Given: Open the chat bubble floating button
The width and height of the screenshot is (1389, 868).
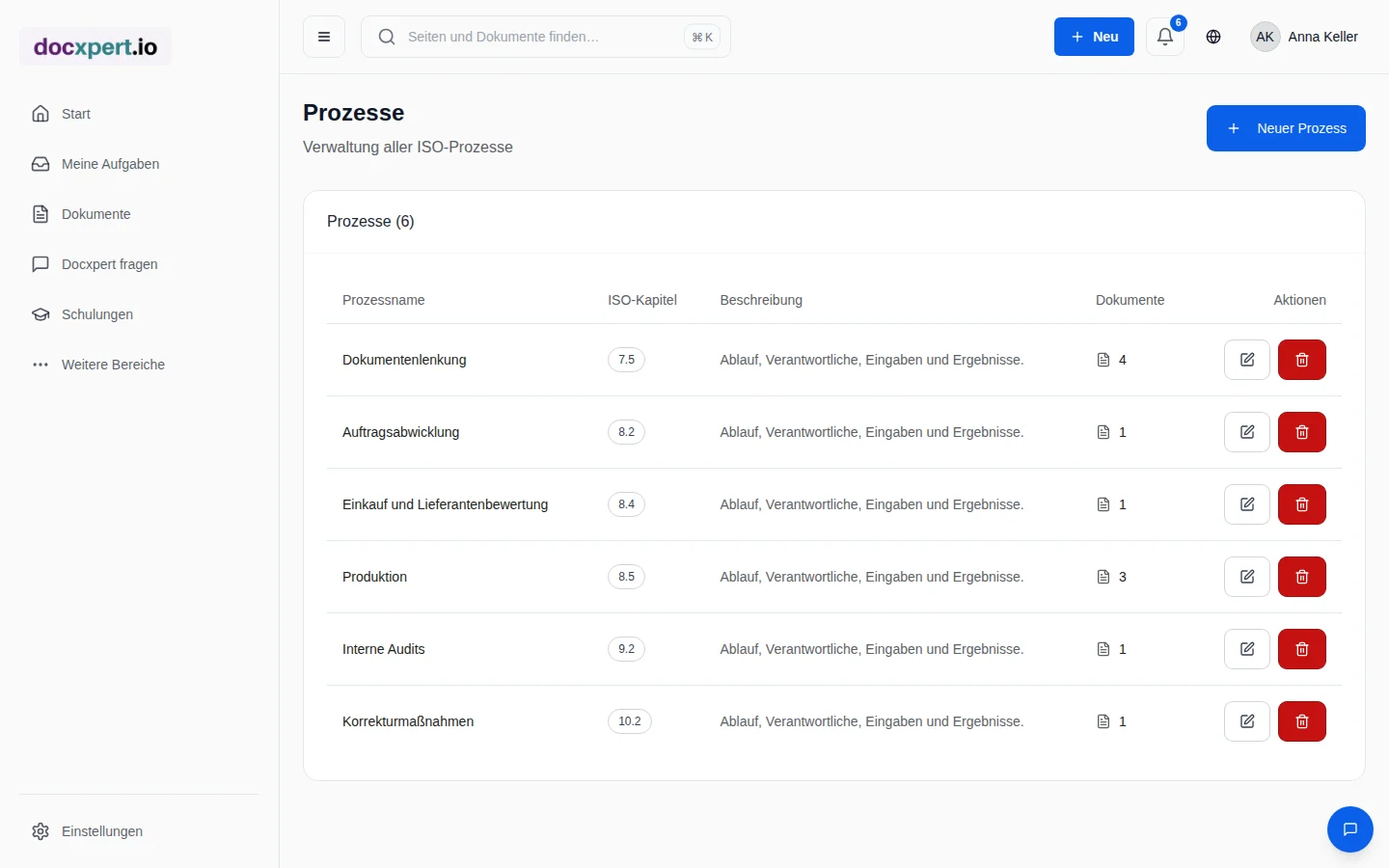Looking at the screenshot, I should pyautogui.click(x=1350, y=829).
